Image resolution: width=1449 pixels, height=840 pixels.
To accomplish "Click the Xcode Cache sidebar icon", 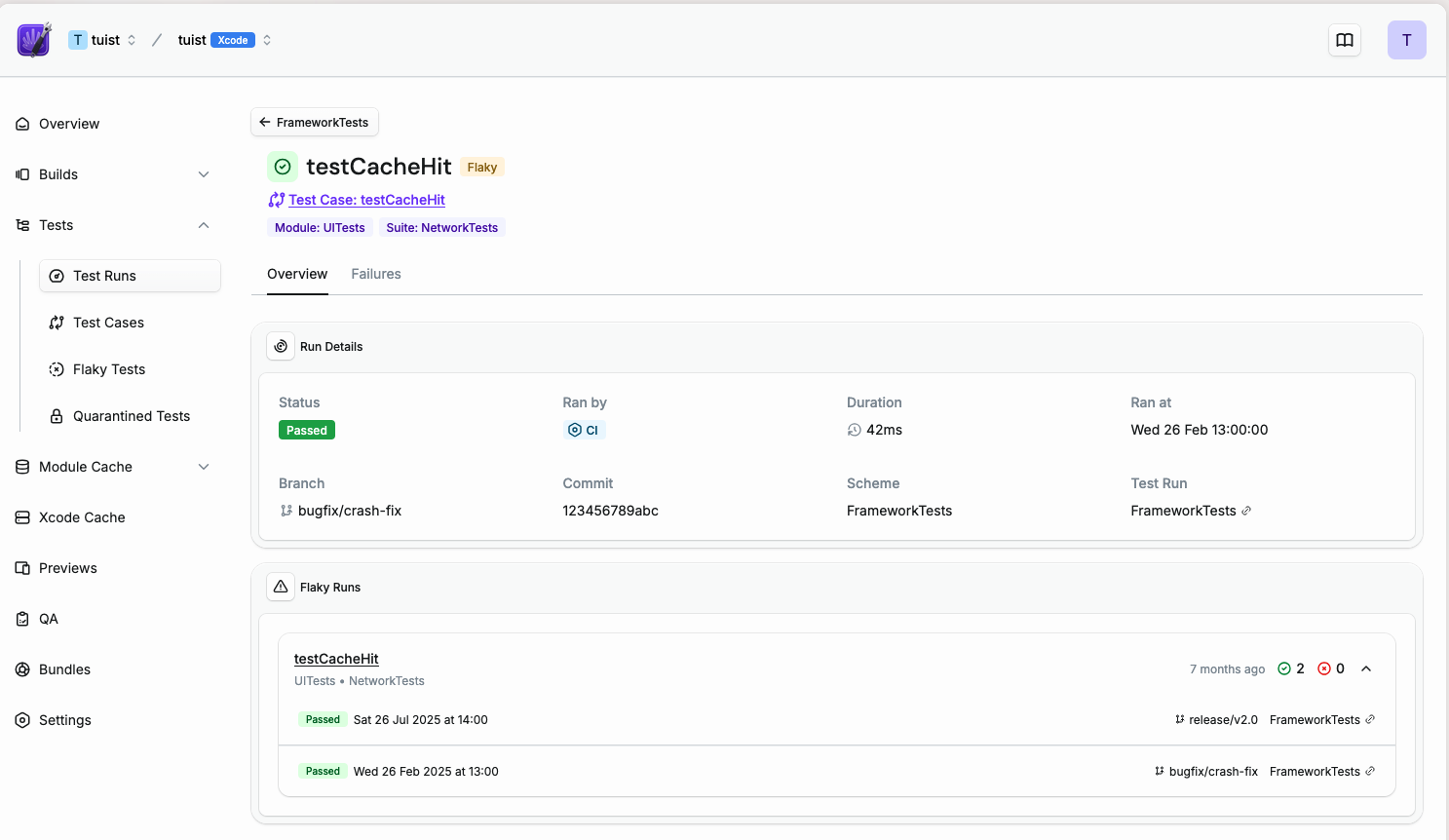I will click(21, 517).
